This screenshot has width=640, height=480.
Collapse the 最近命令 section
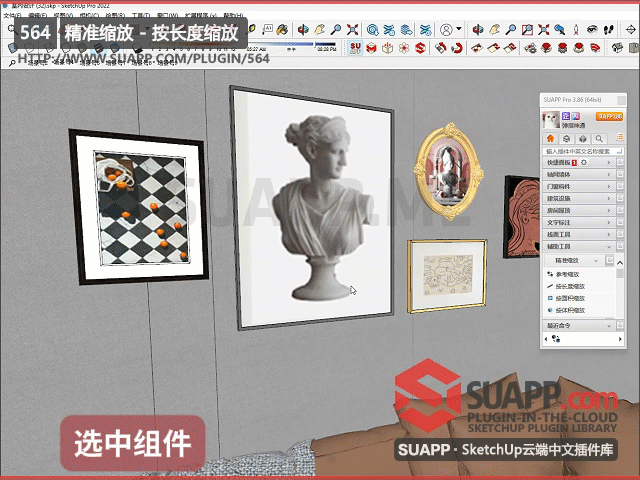pyautogui.click(x=608, y=325)
